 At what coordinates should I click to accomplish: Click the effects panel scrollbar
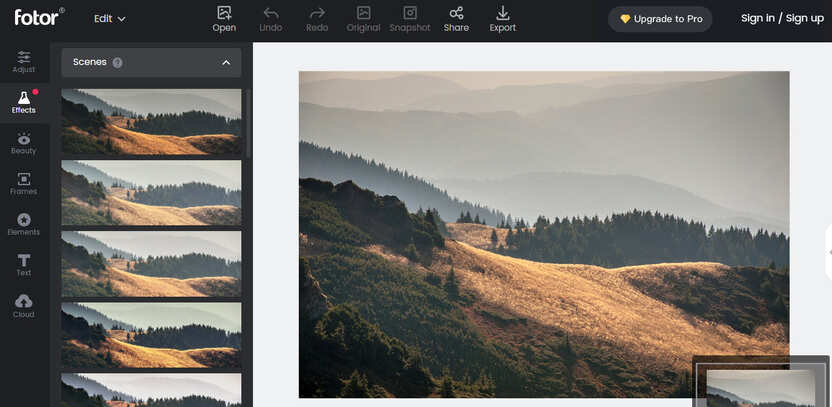point(248,123)
